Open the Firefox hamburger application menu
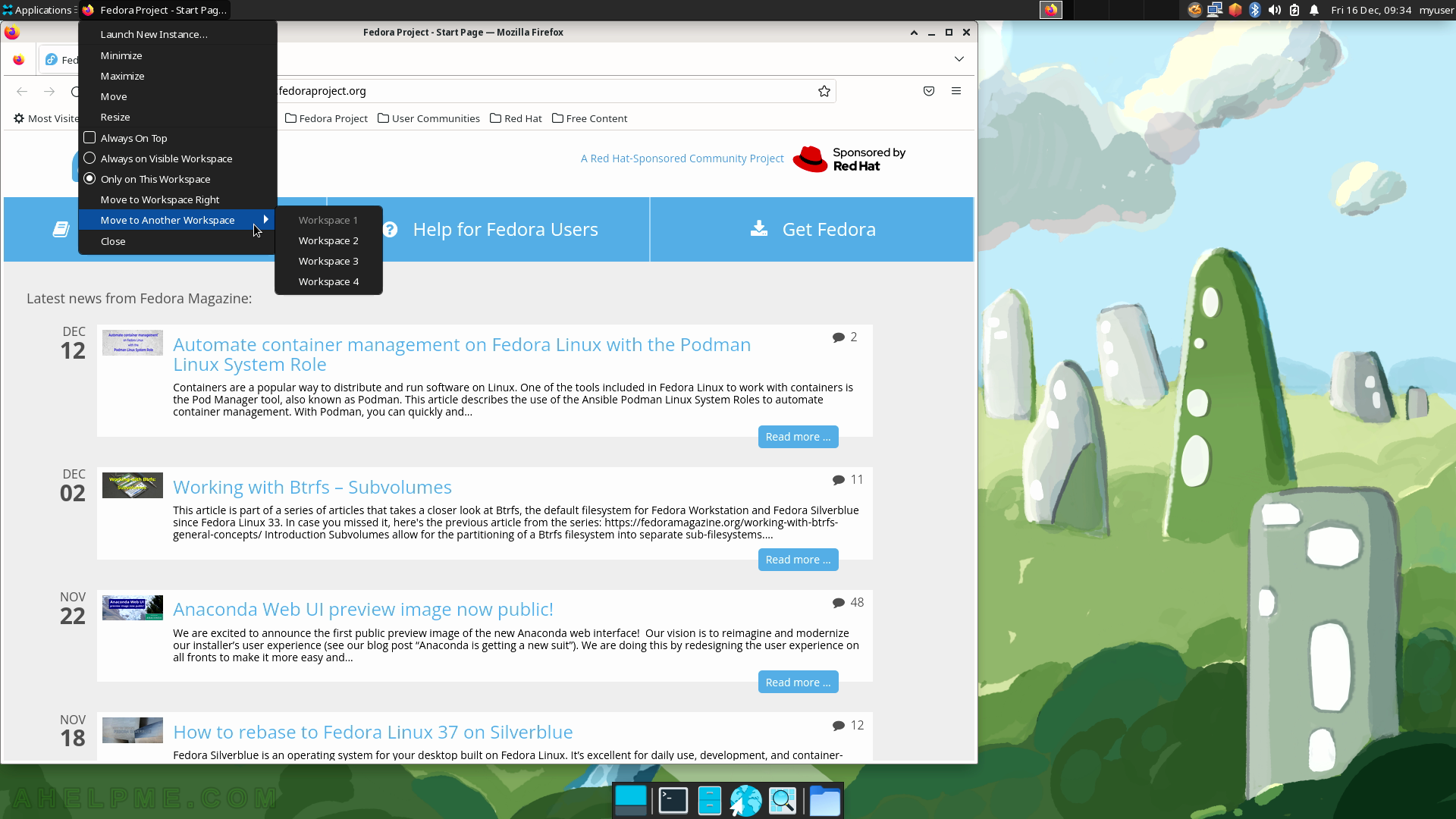 point(956,91)
